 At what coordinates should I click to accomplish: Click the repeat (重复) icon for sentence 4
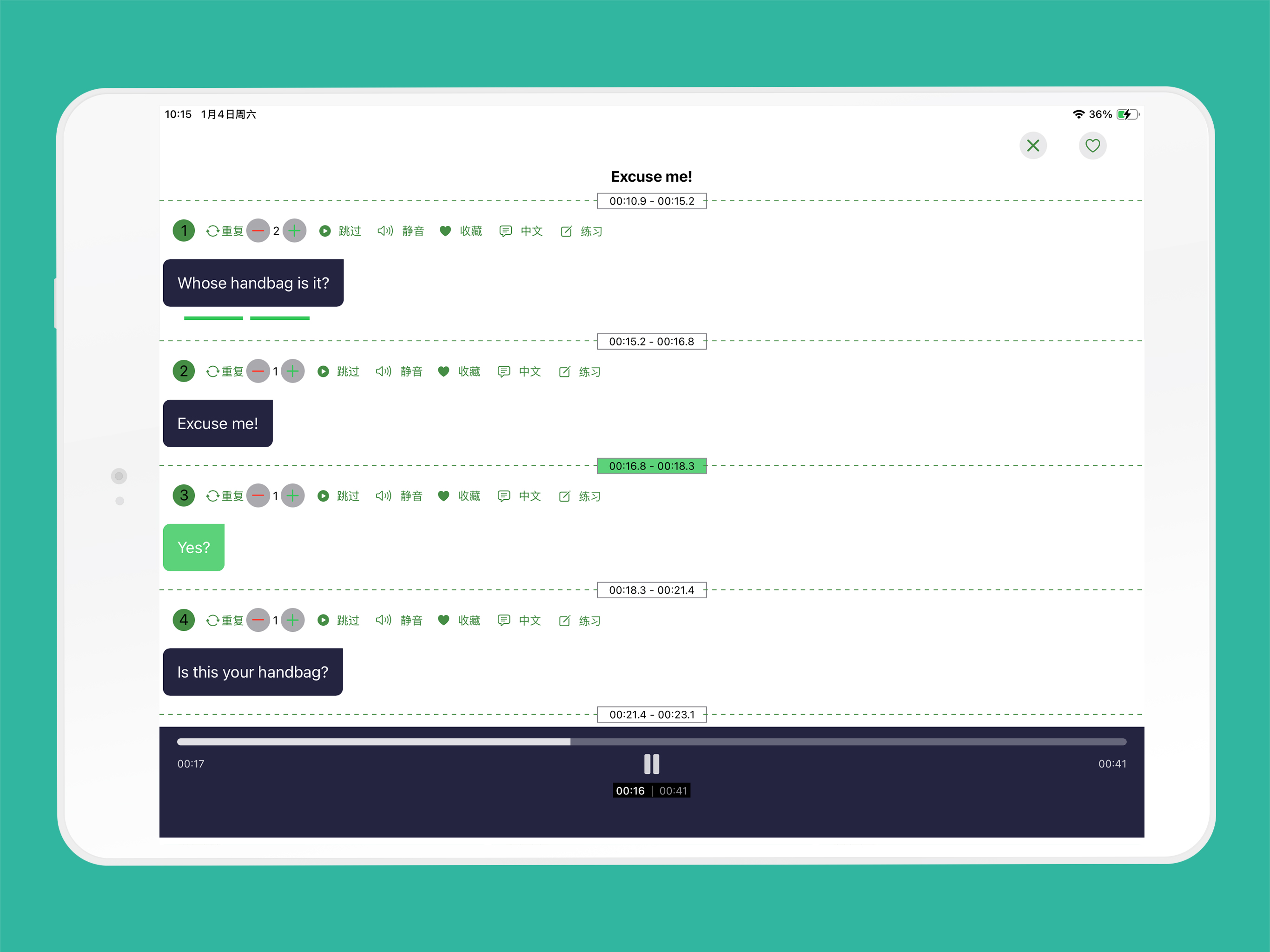(213, 620)
